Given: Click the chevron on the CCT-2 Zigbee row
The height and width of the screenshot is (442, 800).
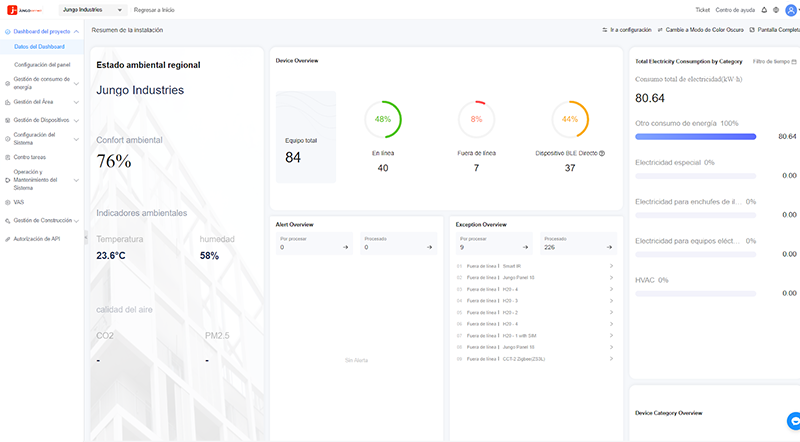Looking at the screenshot, I should click(611, 359).
